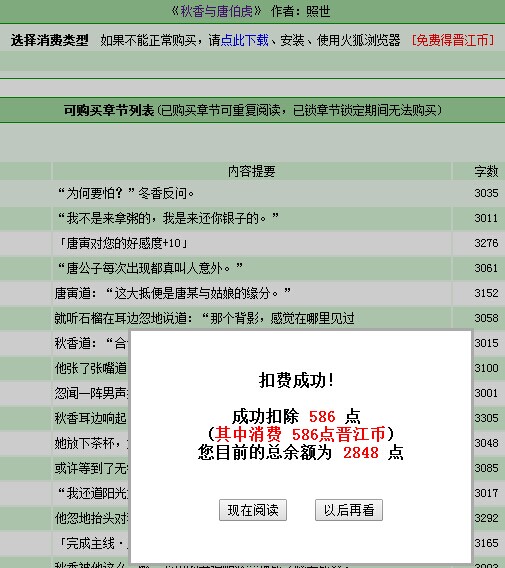
Task: Click the remaining balance 2848 in dialog
Action: (x=361, y=453)
